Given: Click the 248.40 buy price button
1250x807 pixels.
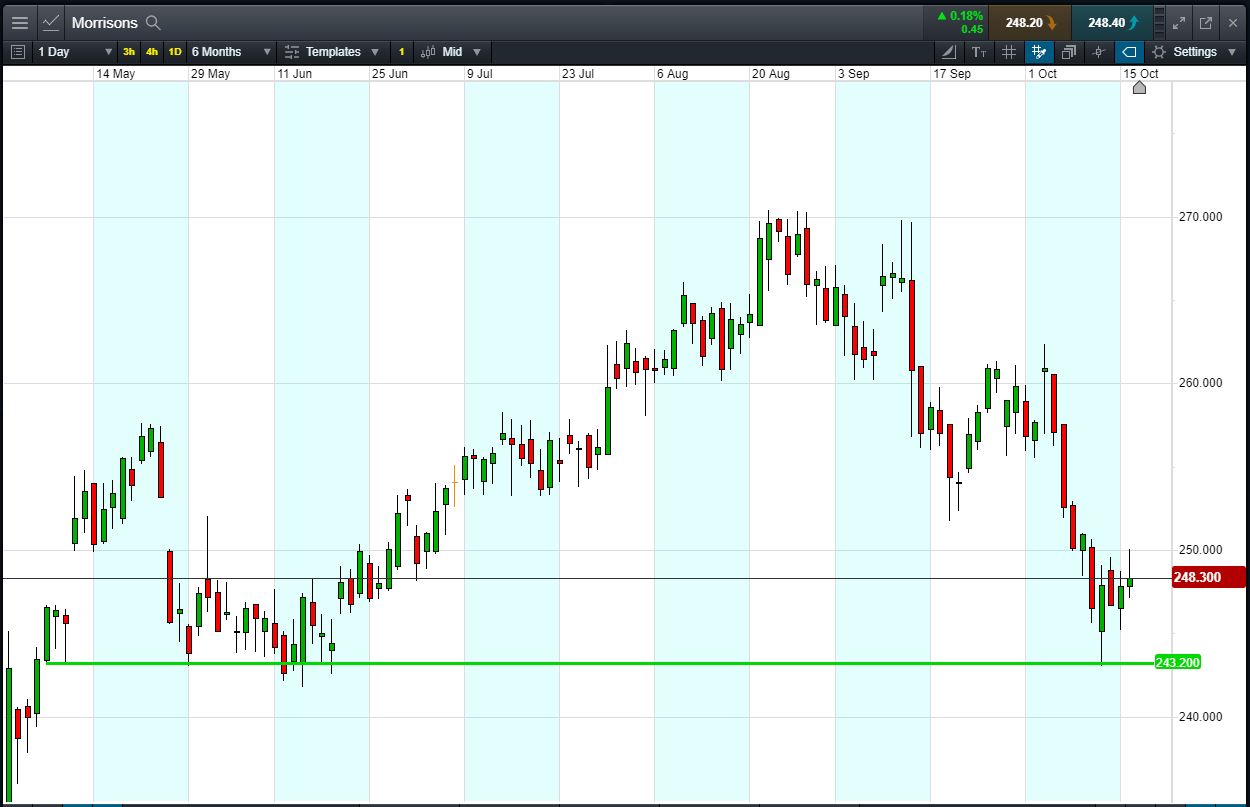Looking at the screenshot, I should [x=1111, y=22].
